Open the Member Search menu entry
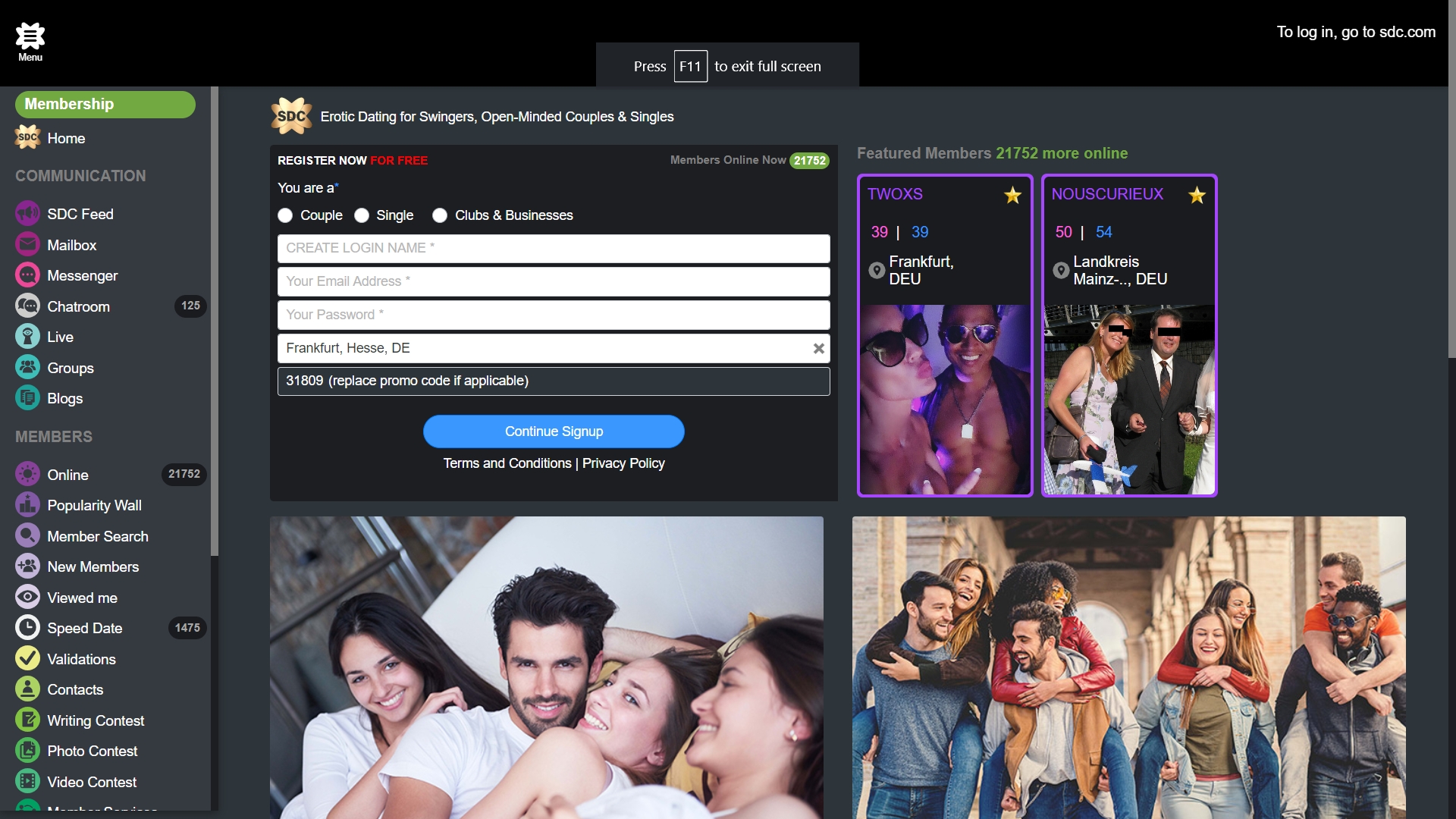The image size is (1456, 819). click(x=98, y=536)
